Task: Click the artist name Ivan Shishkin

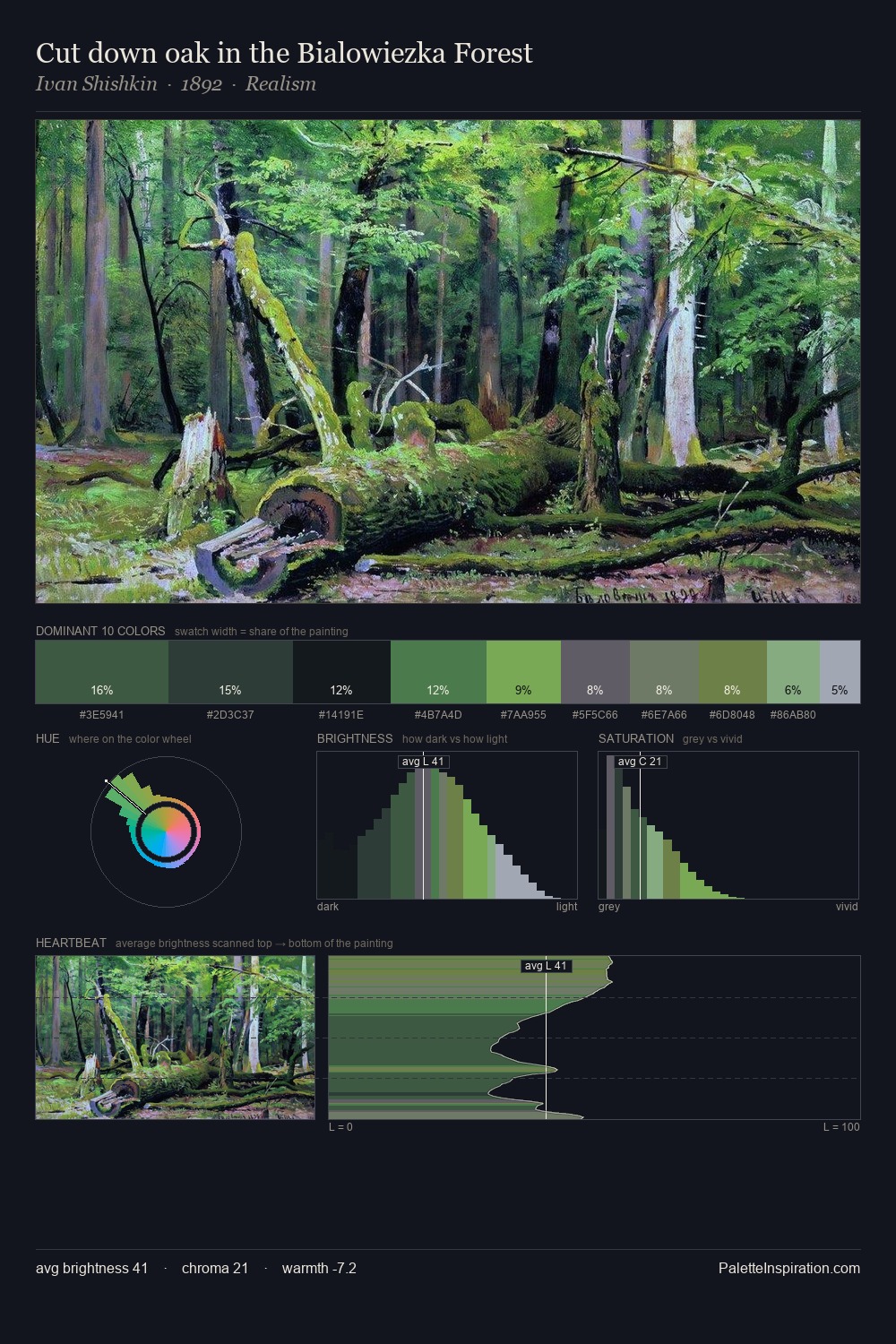Action: click(96, 84)
